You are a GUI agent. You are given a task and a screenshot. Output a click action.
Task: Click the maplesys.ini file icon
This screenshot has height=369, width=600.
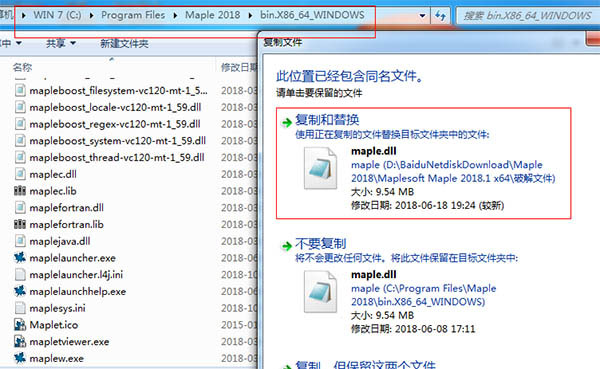[x=20, y=308]
